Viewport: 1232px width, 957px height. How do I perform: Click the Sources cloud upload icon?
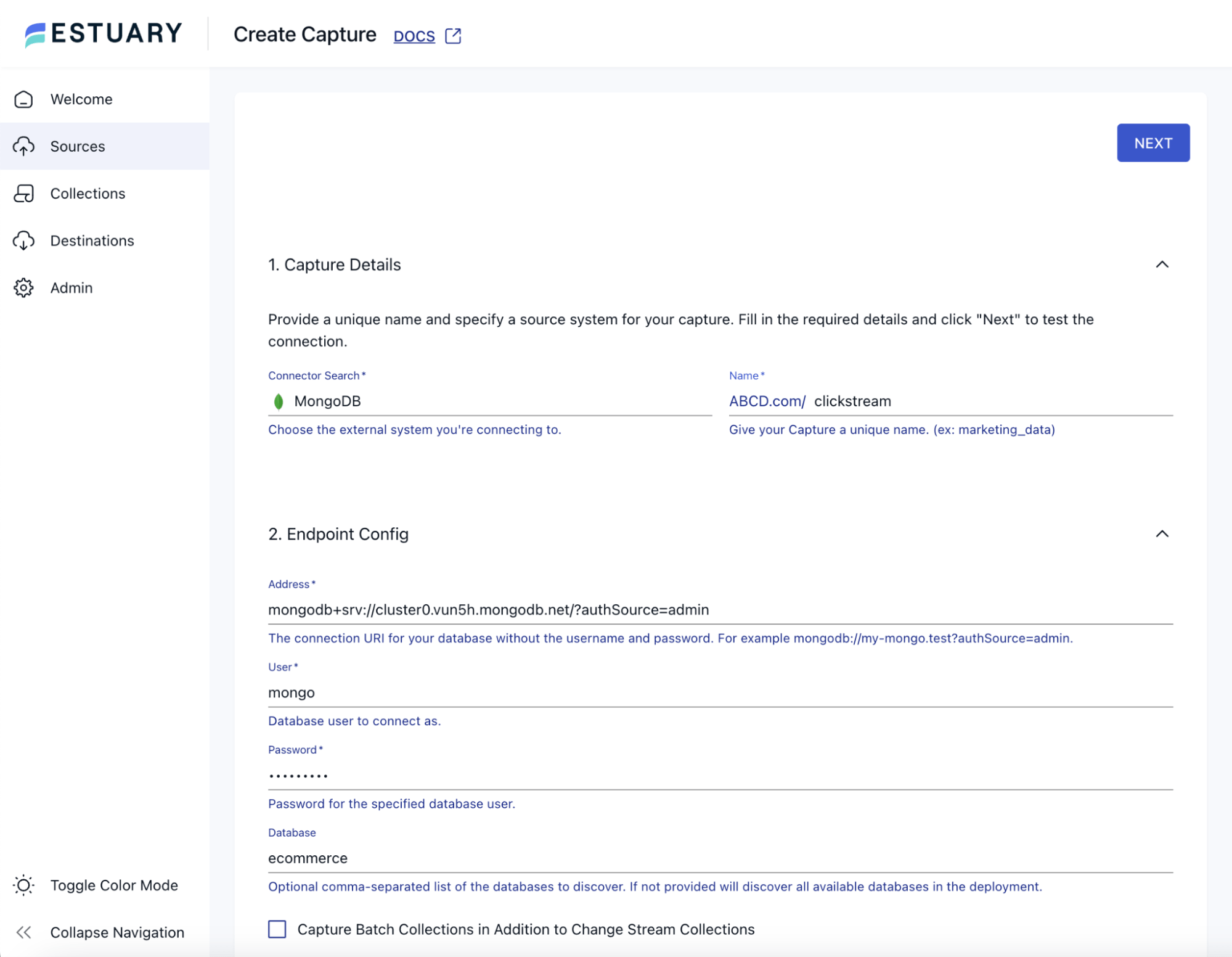click(x=23, y=146)
